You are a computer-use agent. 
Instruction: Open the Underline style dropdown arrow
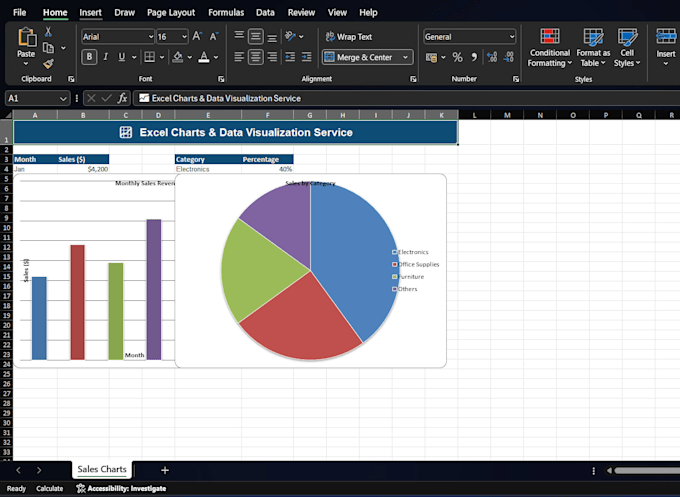coord(134,57)
